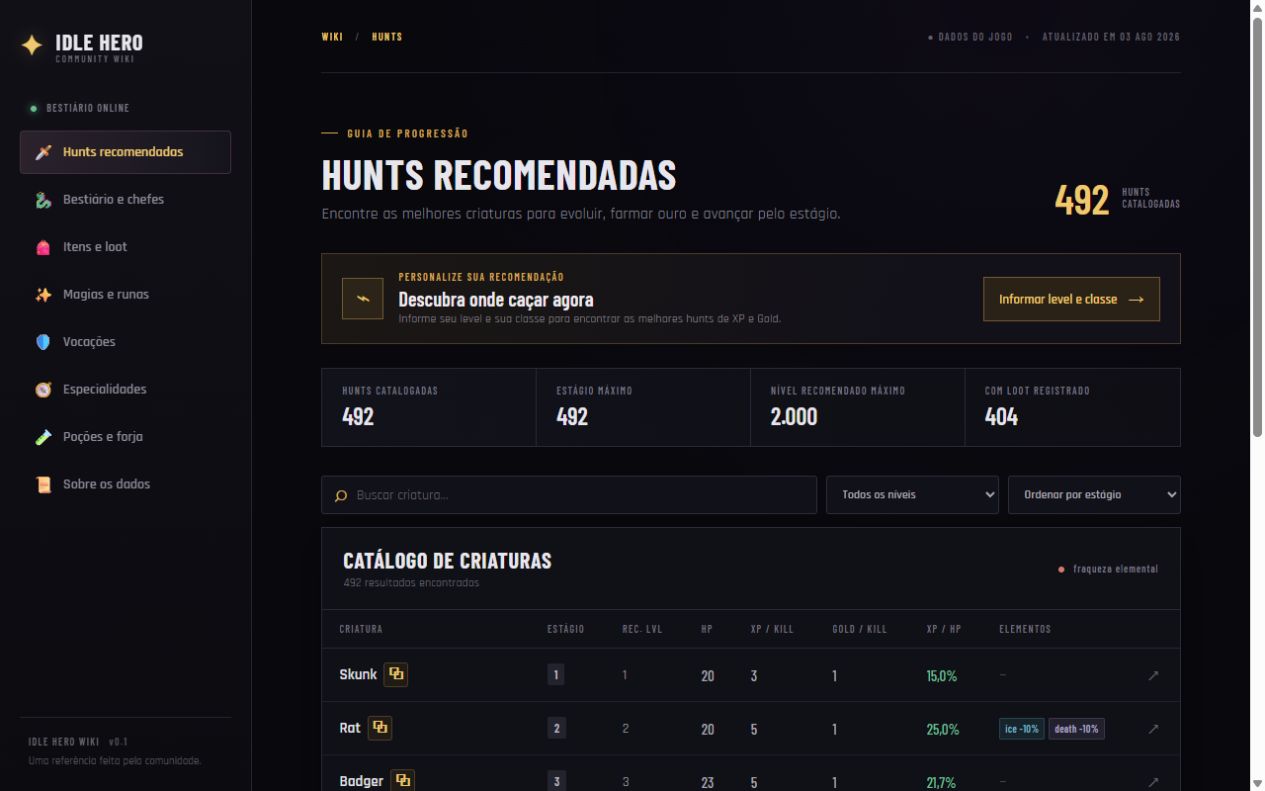Click the Com loot registrado 404 stat
The width and height of the screenshot is (1265, 791).
click(1072, 407)
